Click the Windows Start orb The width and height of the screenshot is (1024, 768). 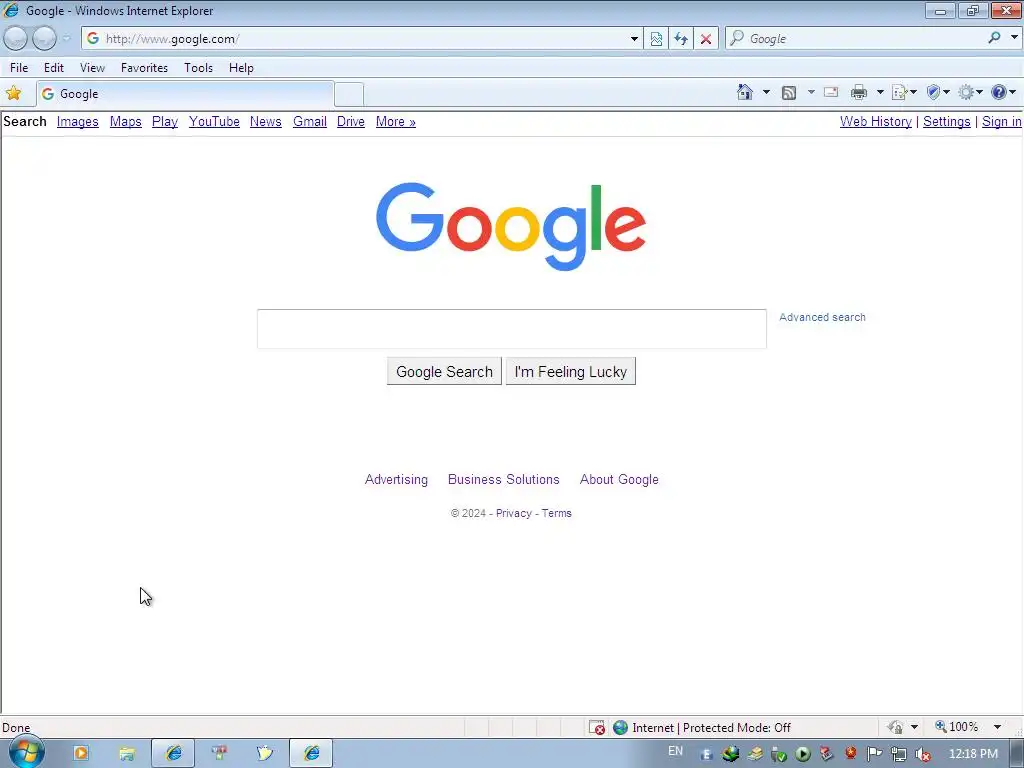[x=25, y=753]
